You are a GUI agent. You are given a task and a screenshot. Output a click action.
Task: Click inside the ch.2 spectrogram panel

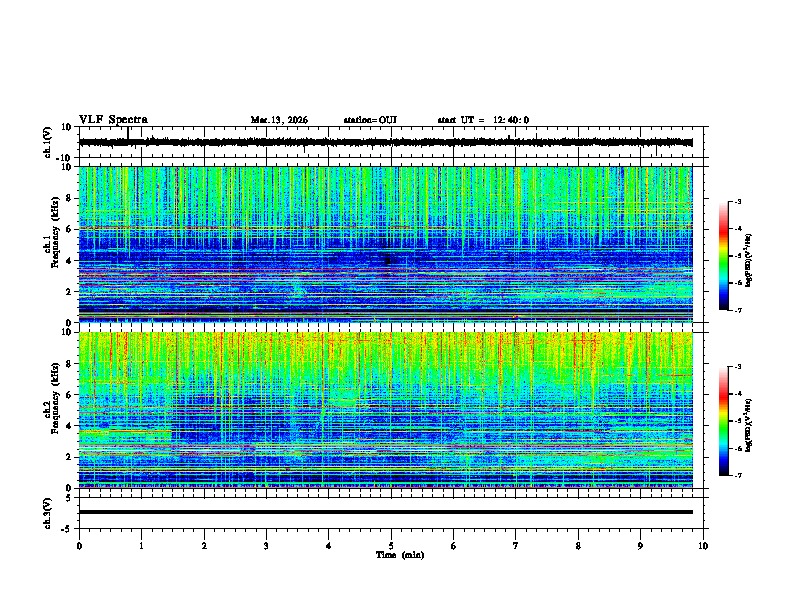(386, 410)
